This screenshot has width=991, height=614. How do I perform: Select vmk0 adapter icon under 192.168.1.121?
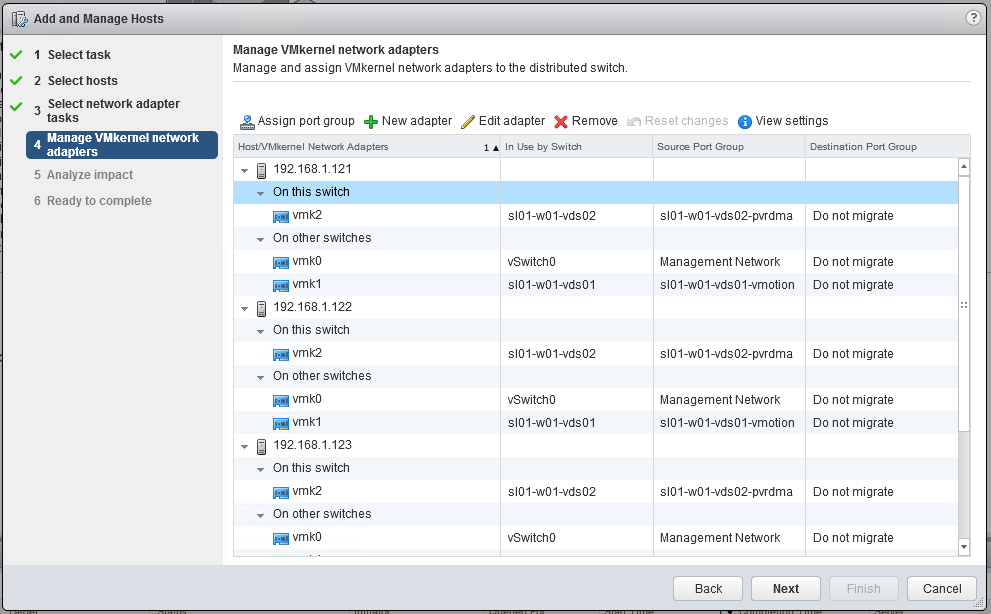click(x=281, y=262)
